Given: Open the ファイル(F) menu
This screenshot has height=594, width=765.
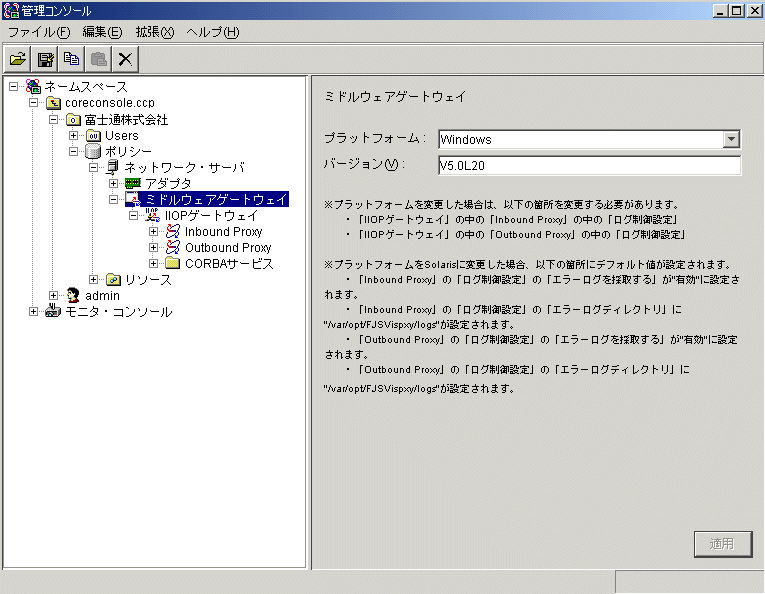Looking at the screenshot, I should coord(39,32).
